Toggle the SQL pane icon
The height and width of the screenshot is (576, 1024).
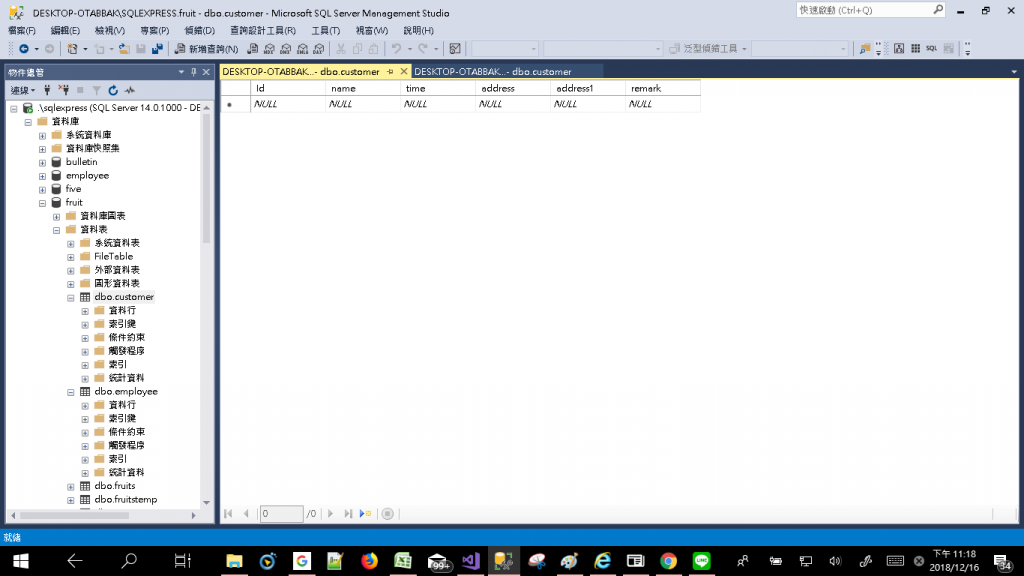coord(932,48)
